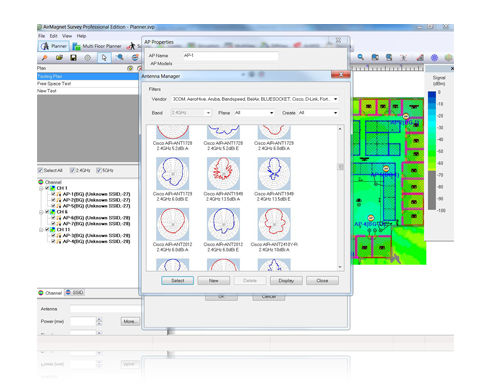Select the arrow pointer tool

(x=104, y=58)
